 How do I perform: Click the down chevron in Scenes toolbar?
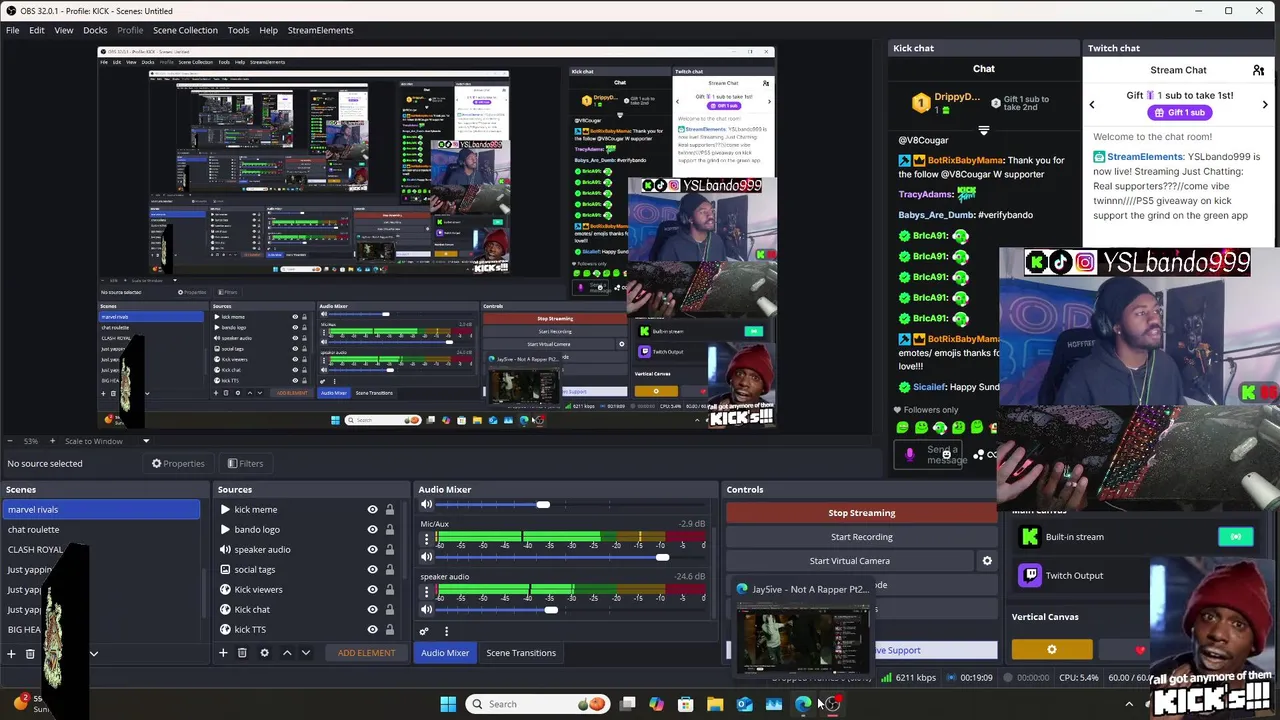click(94, 654)
